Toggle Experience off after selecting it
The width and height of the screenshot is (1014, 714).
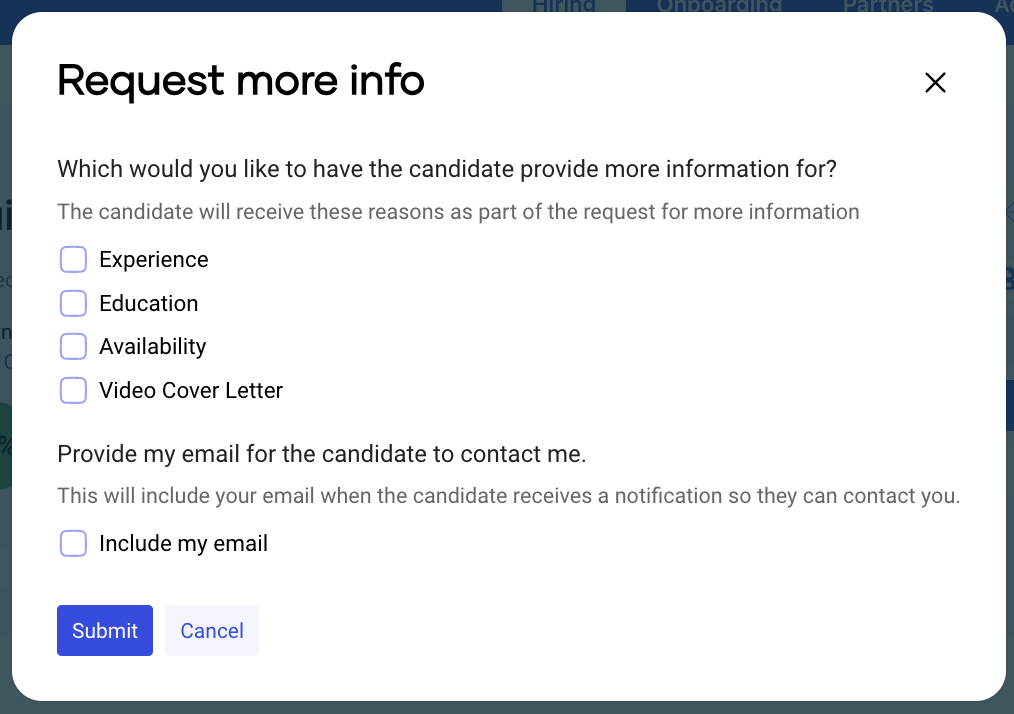point(73,259)
